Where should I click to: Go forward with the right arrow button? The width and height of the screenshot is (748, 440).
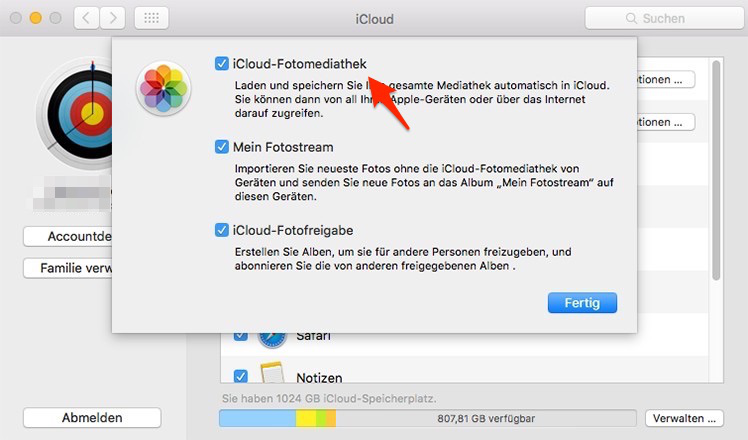point(113,18)
